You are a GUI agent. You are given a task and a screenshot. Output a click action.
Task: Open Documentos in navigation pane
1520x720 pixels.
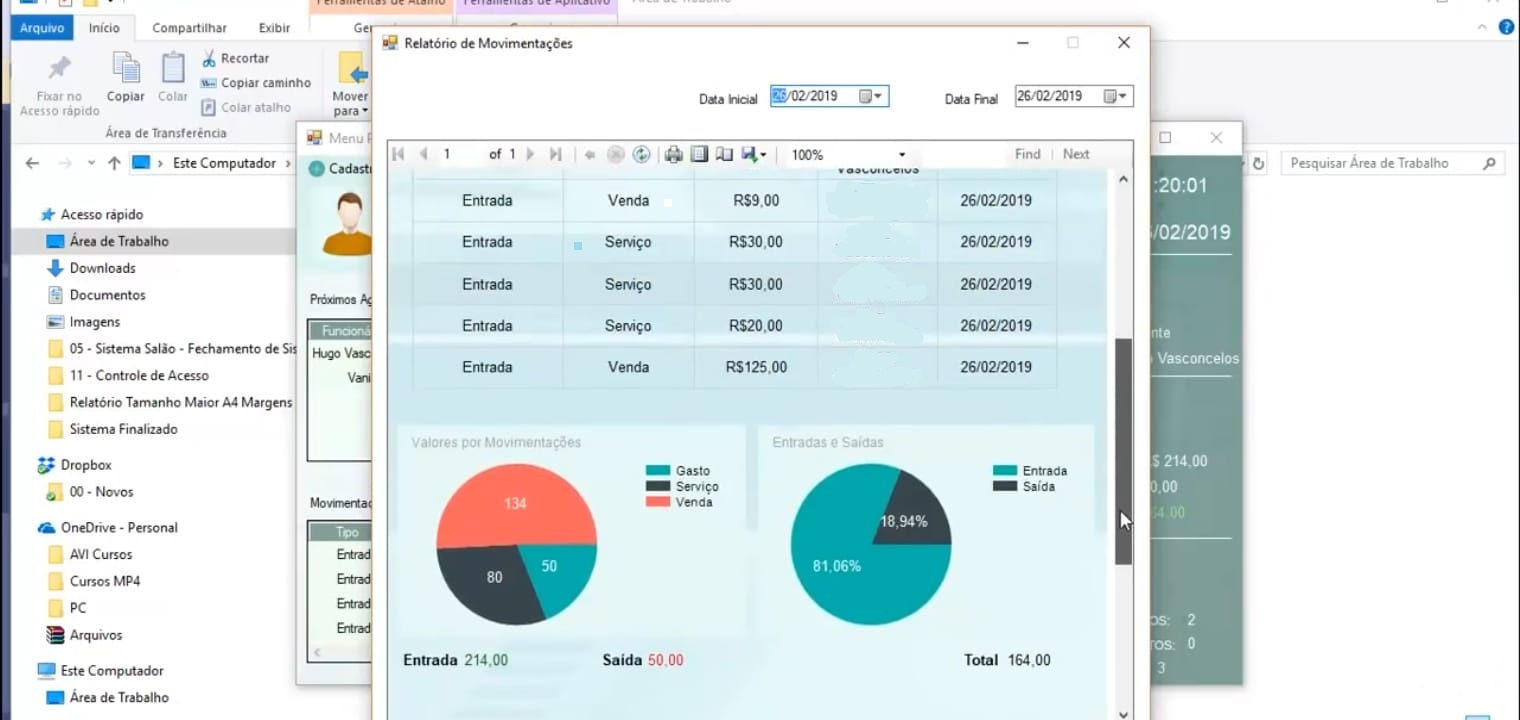click(x=107, y=295)
